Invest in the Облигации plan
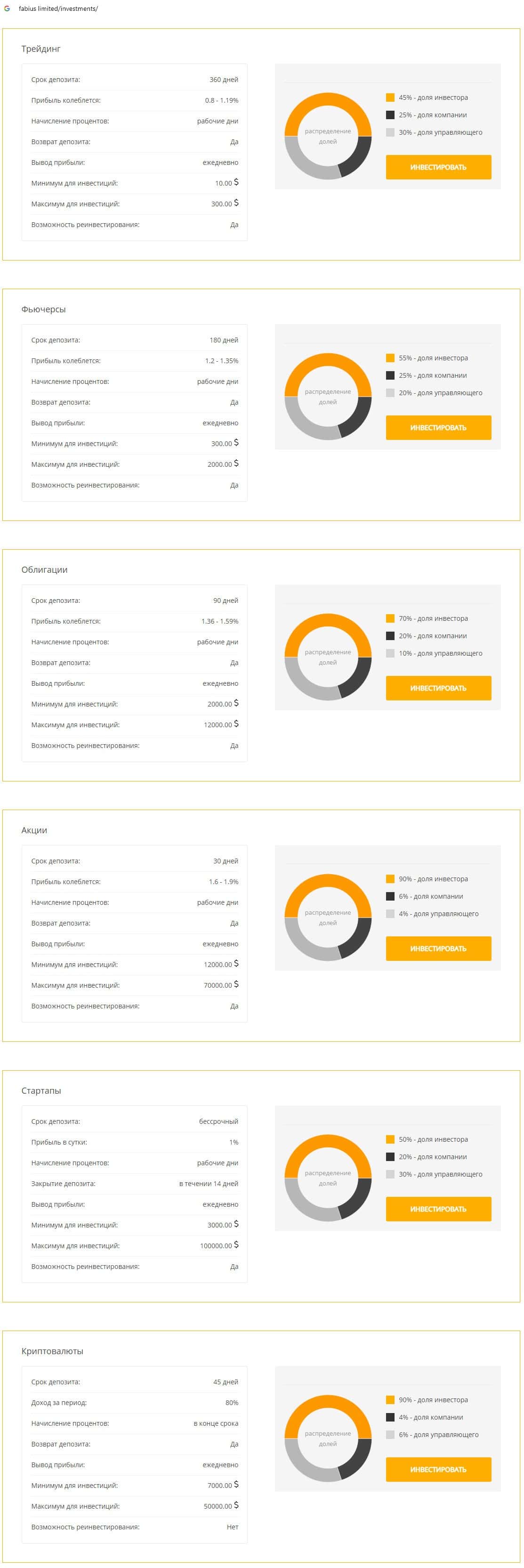Screen dimensions: 524x1568 (438, 688)
